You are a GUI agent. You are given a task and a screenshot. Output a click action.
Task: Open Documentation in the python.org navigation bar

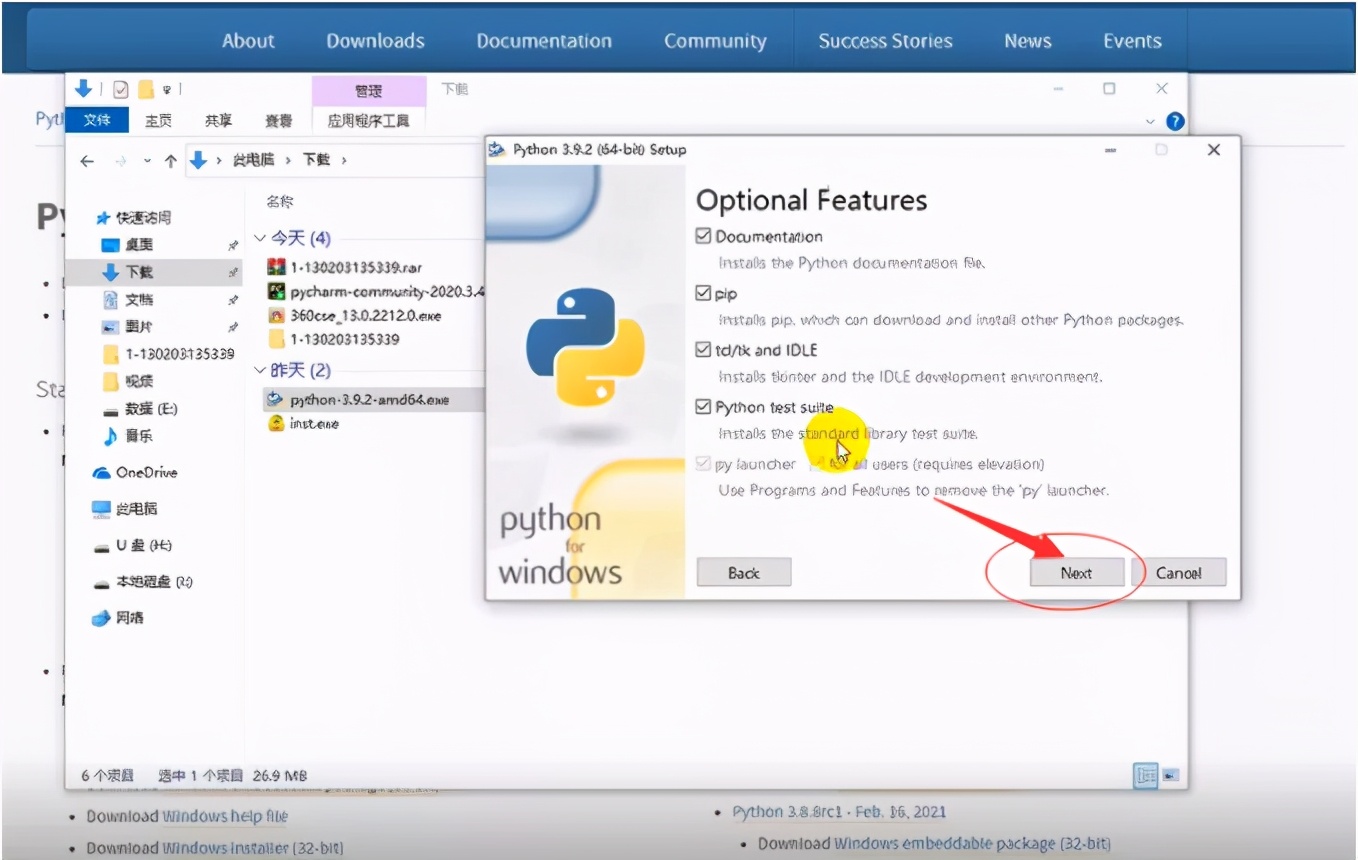pos(544,41)
